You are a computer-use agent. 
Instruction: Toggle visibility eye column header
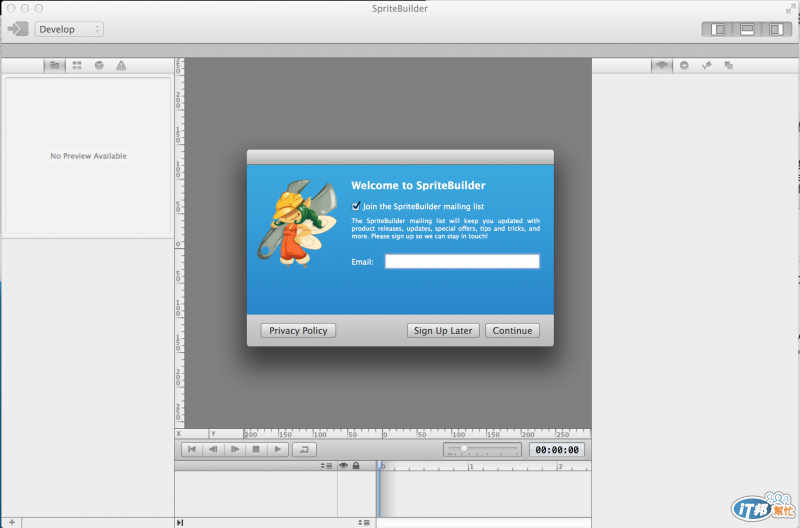coord(343,466)
